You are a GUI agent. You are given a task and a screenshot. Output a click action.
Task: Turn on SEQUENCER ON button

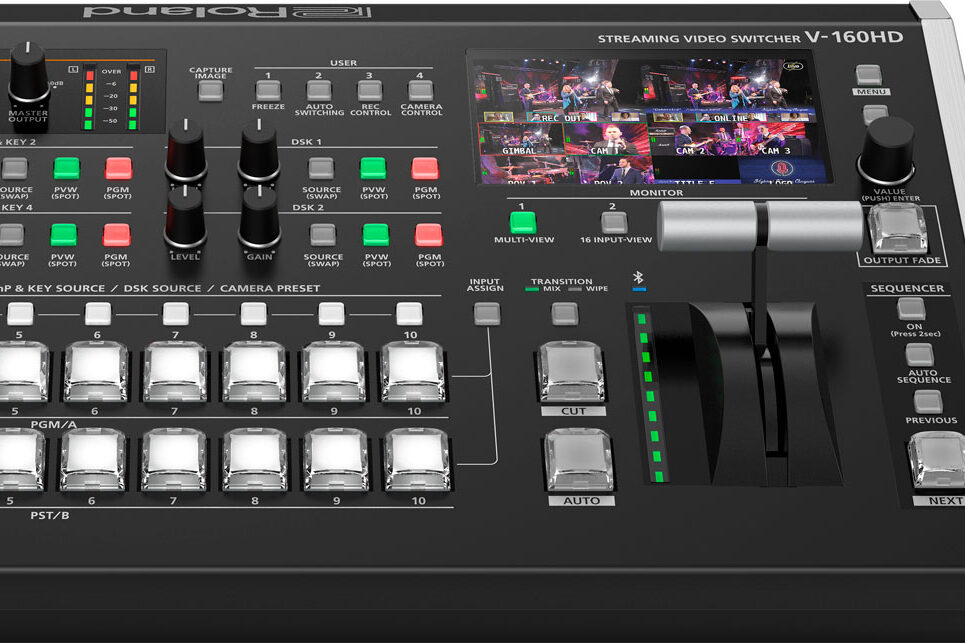pos(911,309)
